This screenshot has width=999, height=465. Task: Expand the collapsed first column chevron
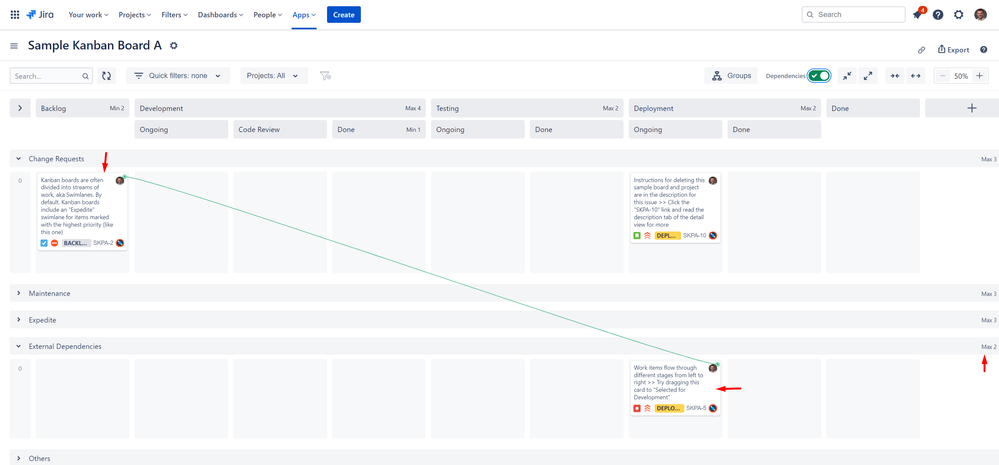coord(20,108)
